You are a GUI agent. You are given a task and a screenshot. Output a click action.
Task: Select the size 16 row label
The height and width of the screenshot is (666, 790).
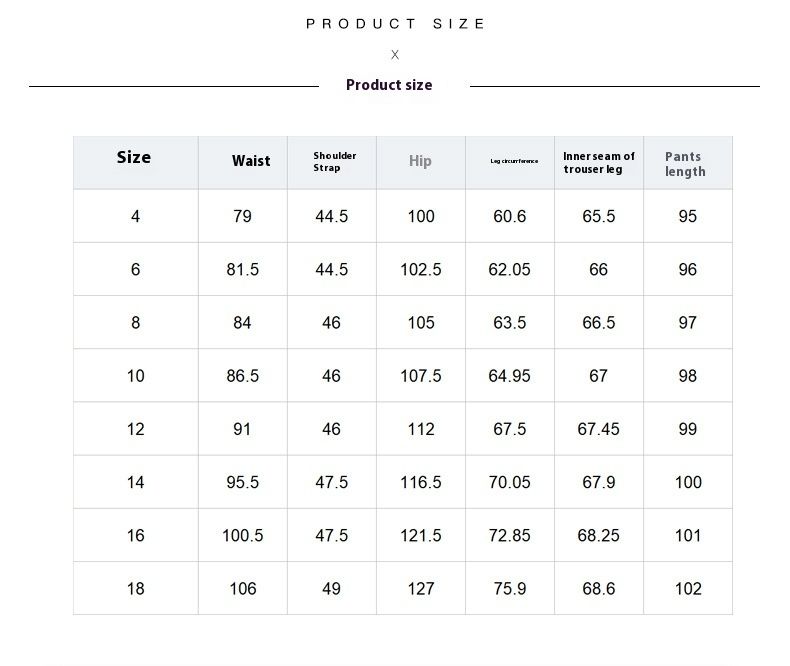[135, 536]
